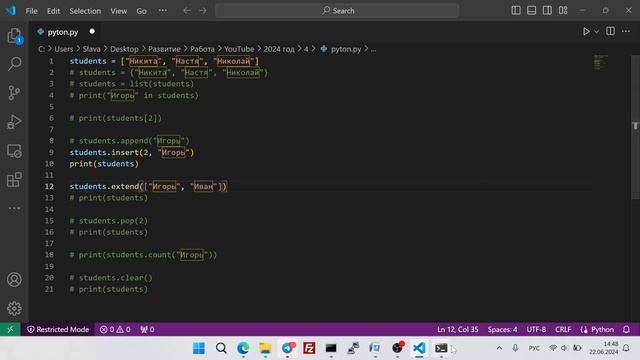Go forward with the navigation arrow
640x360 pixels.
tap(203, 11)
